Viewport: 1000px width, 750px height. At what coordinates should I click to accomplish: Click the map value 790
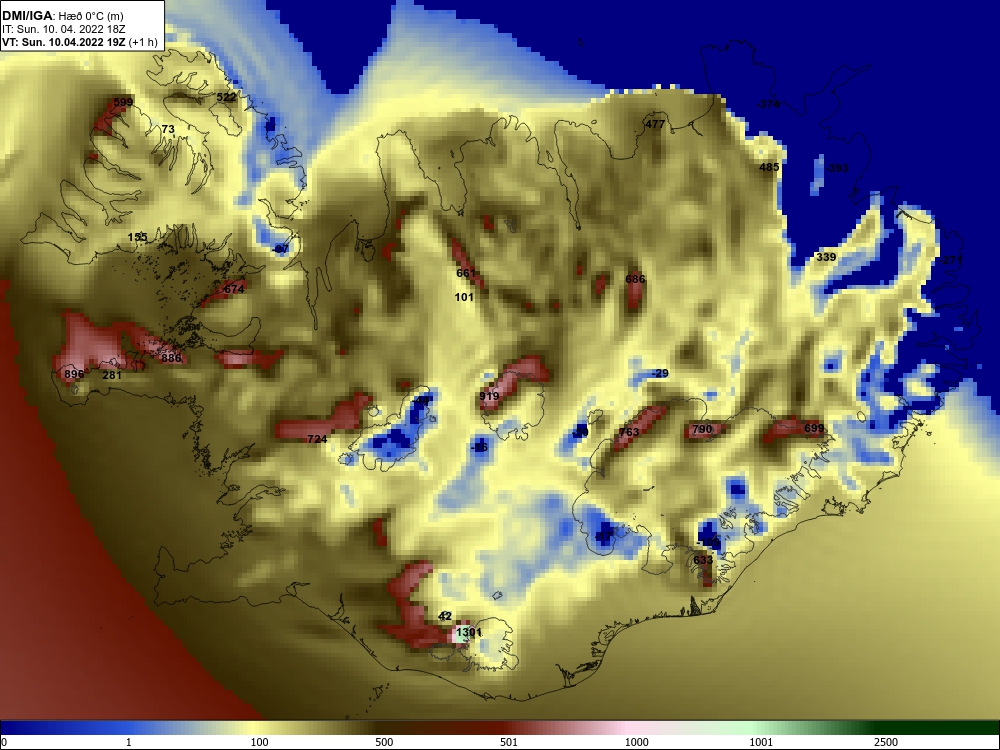click(702, 429)
